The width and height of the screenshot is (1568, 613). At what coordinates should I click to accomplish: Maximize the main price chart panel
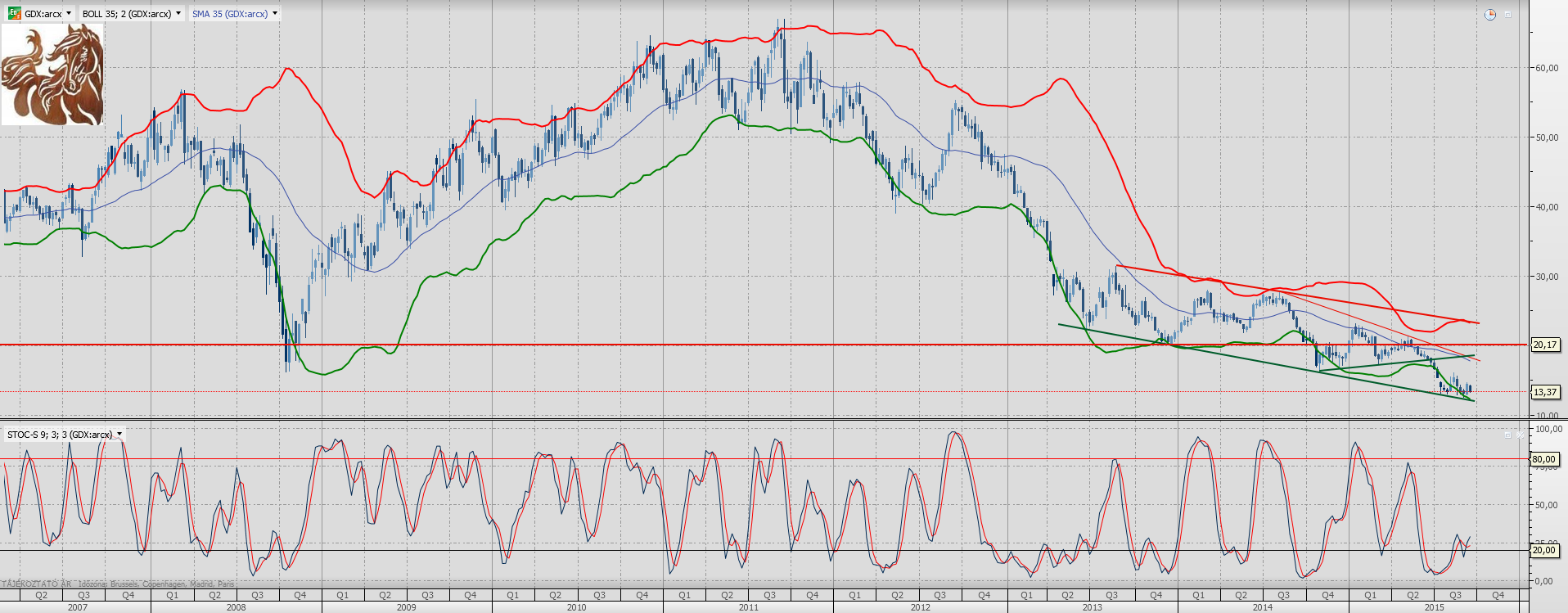click(1508, 15)
